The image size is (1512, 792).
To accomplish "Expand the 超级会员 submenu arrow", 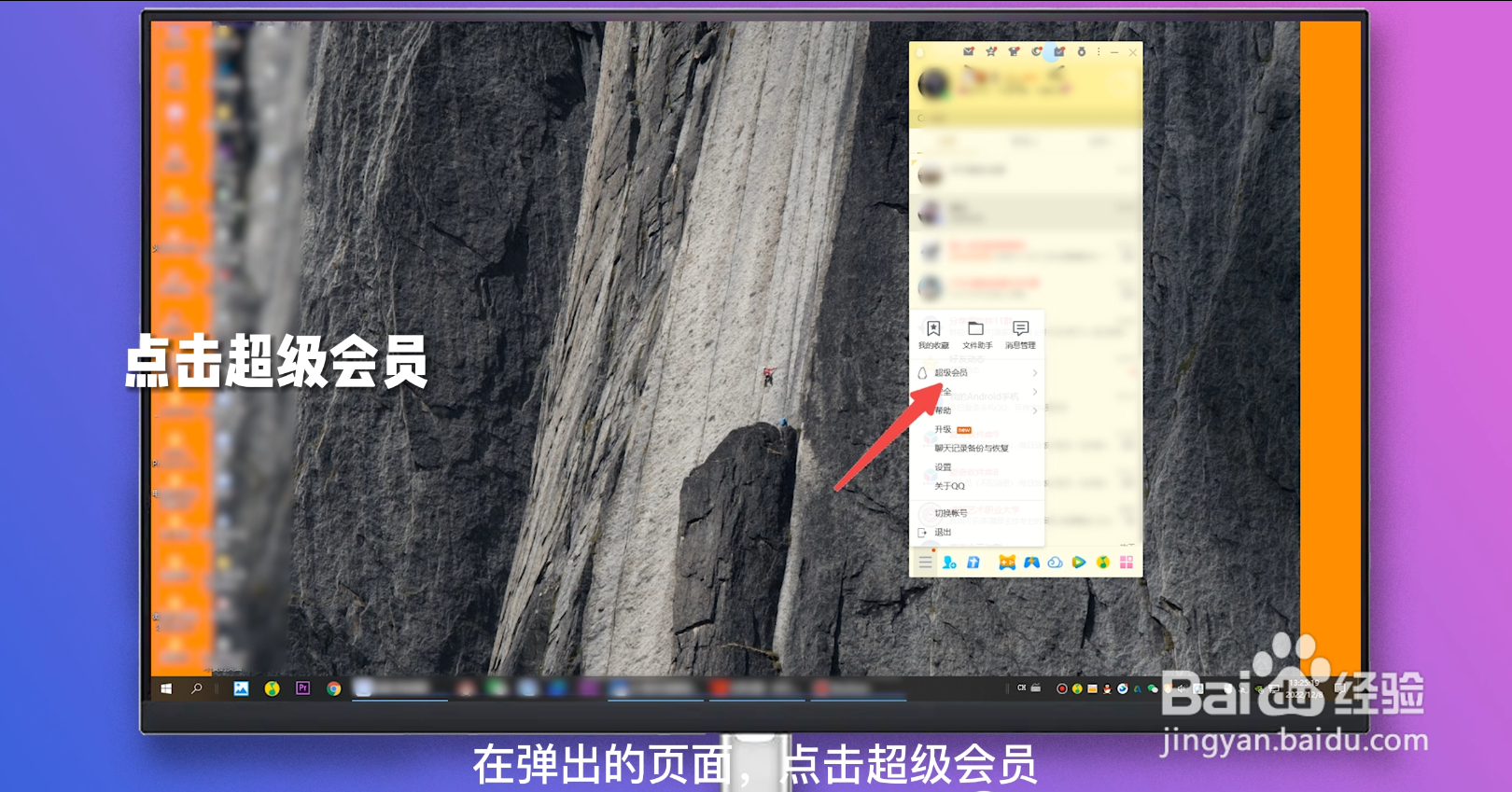I will point(1035,372).
